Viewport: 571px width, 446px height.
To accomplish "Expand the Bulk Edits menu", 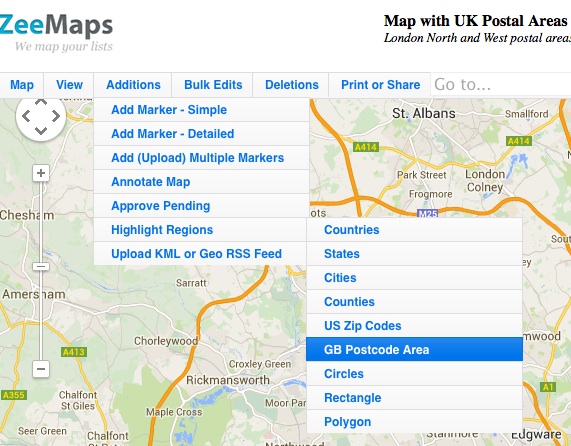I will (213, 85).
